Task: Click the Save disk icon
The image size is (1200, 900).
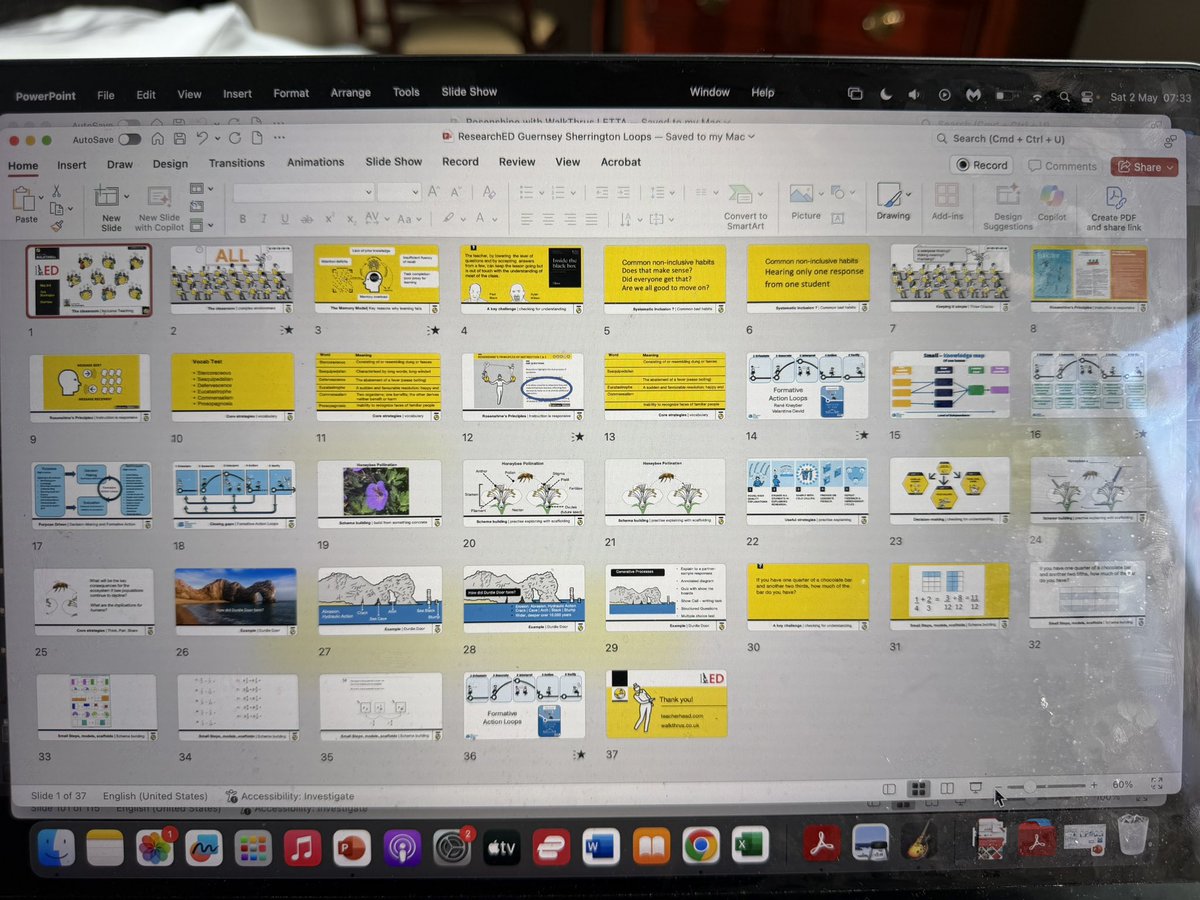Action: point(179,139)
